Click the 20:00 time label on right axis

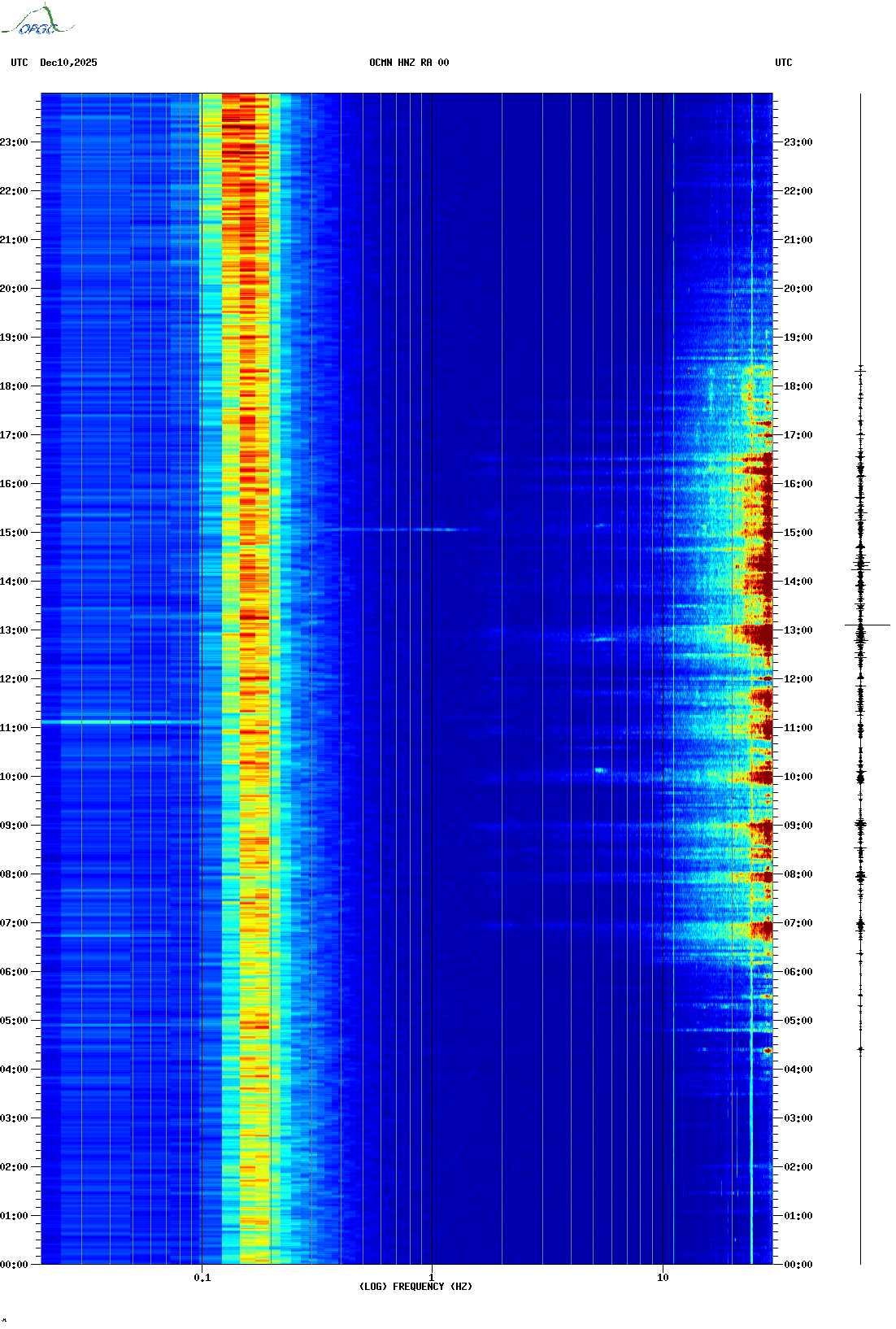click(798, 289)
